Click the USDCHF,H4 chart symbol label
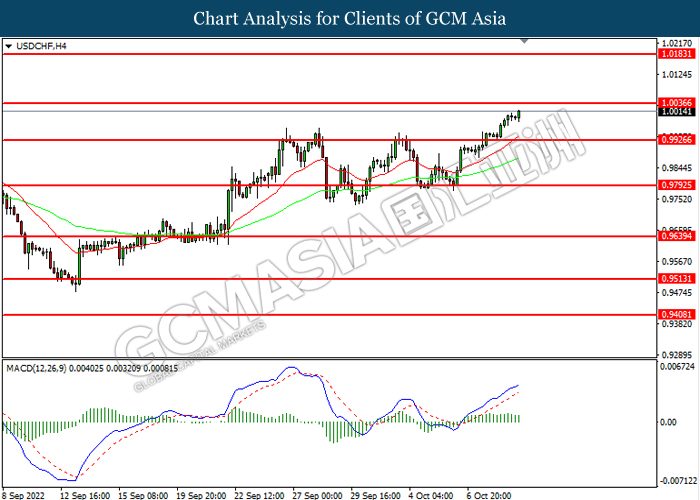The height and width of the screenshot is (500, 700). click(41, 46)
